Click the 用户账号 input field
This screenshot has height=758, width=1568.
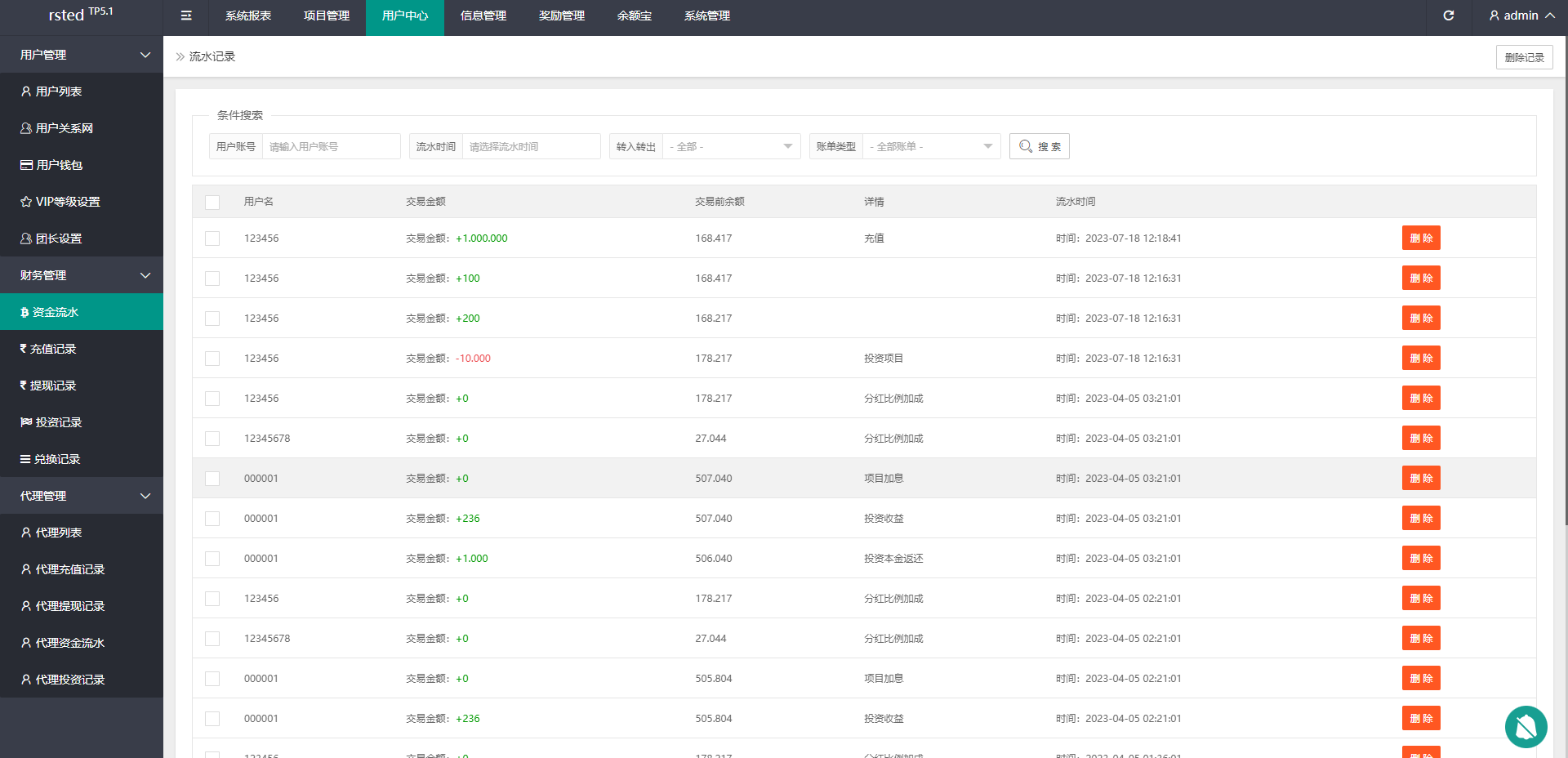(330, 147)
